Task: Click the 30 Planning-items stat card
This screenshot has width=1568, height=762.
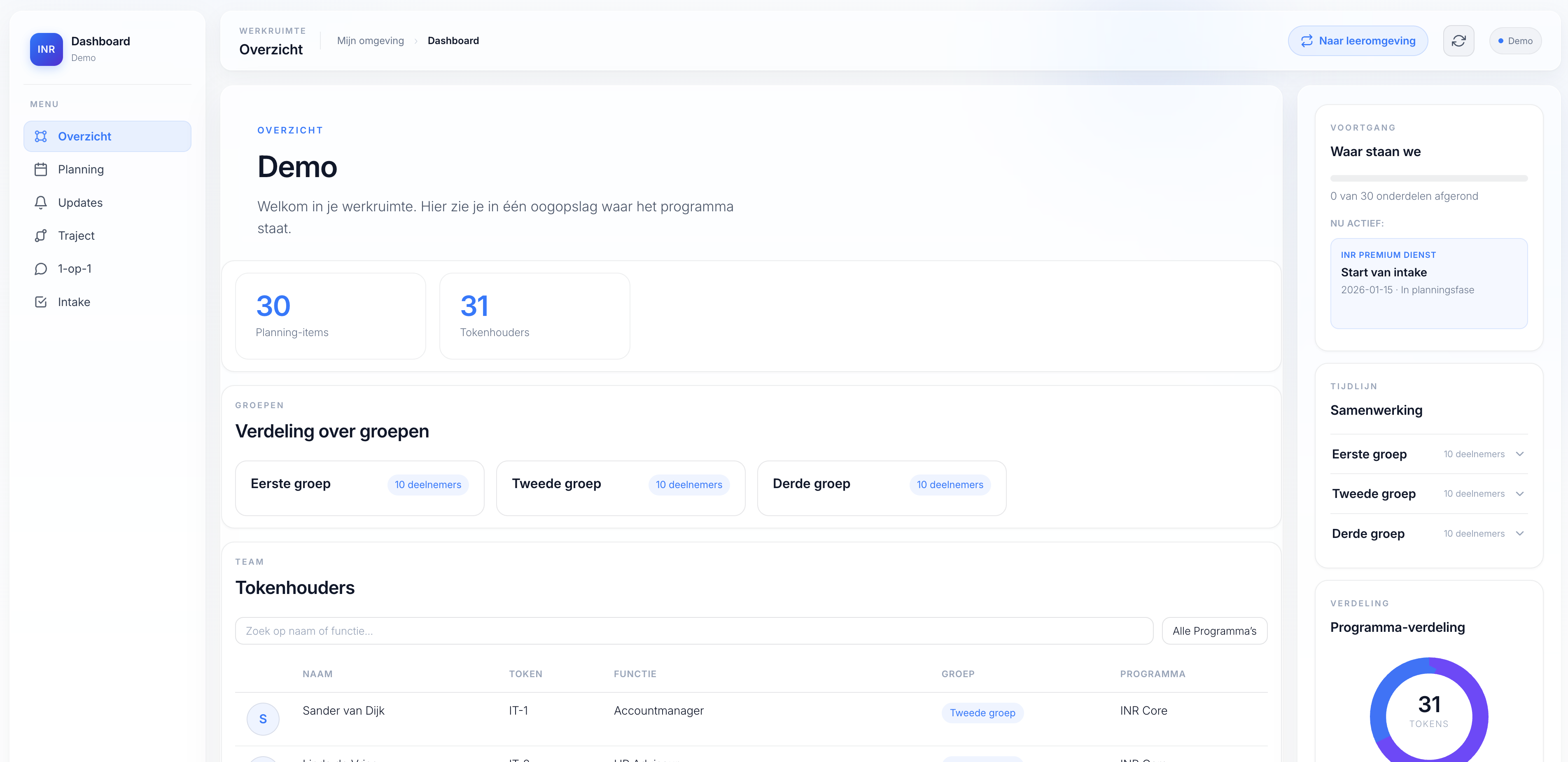Action: [x=331, y=316]
